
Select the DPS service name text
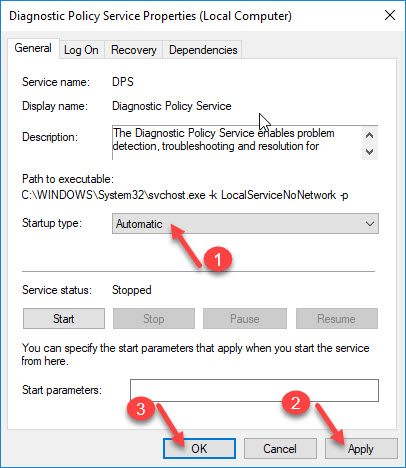pos(123,82)
